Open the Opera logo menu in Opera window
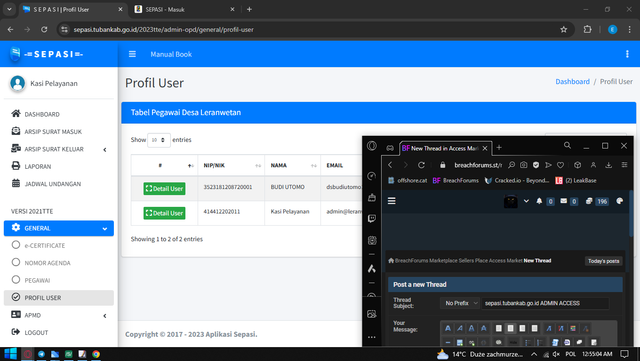This screenshot has height=361, width=640. (371, 146)
